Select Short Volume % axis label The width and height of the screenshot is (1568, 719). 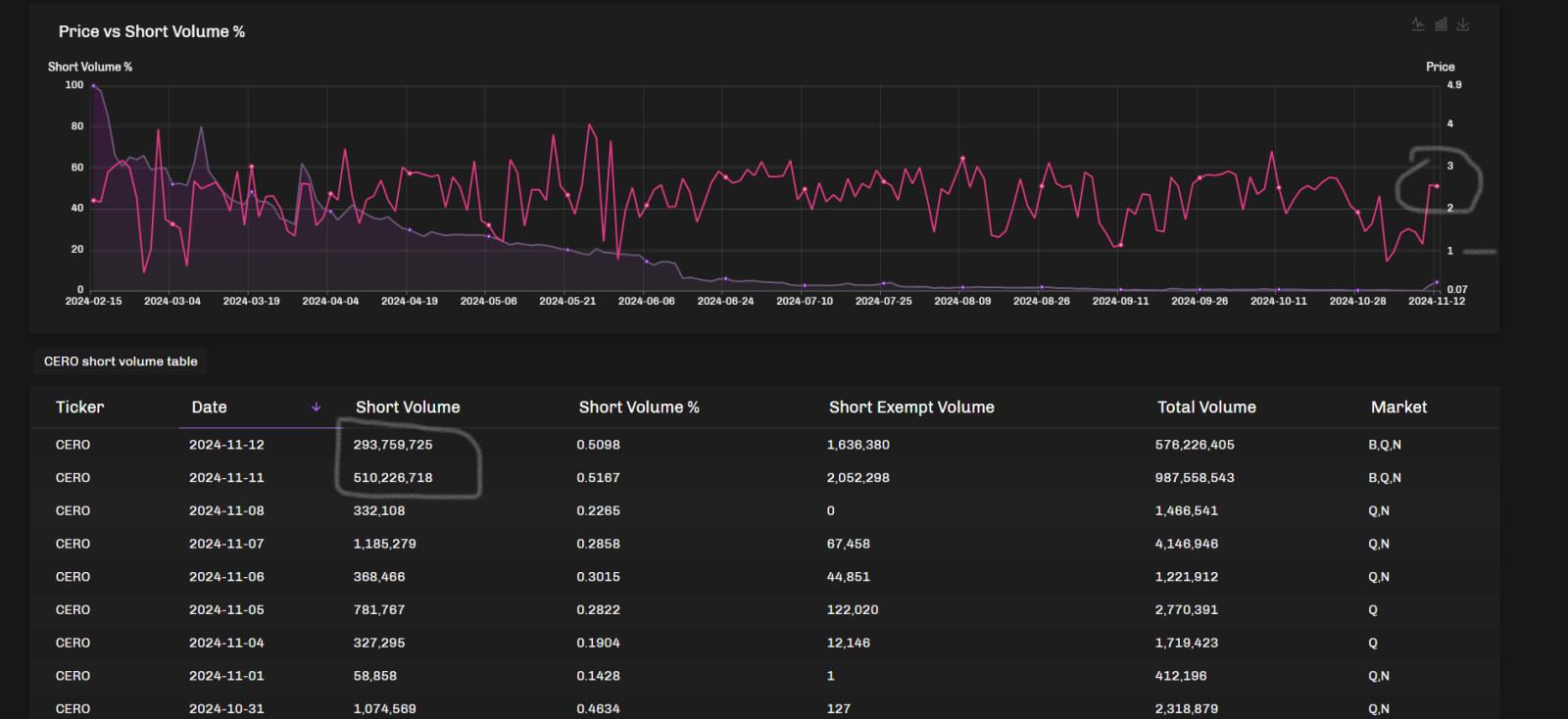tap(90, 68)
